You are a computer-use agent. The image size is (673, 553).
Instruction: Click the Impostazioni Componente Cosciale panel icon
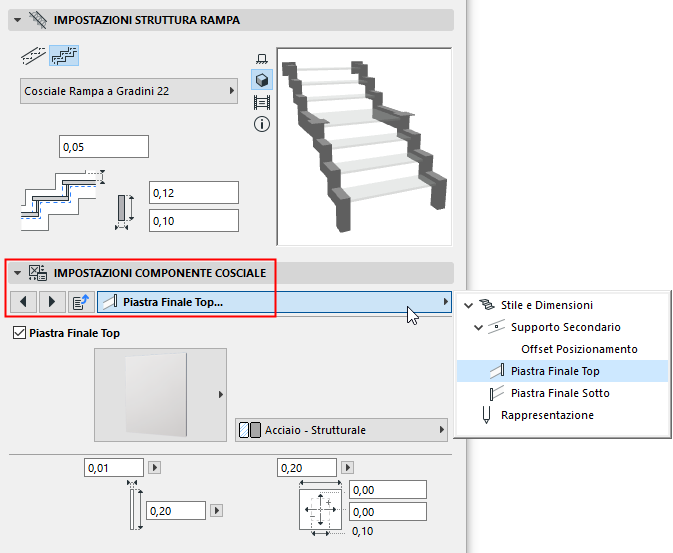tap(38, 273)
